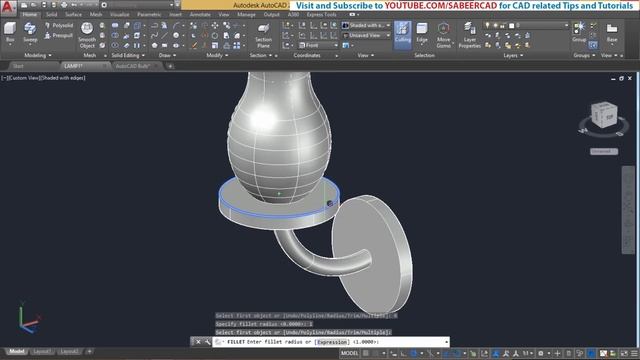Image resolution: width=640 pixels, height=360 pixels.
Task: Open the AutoCAD application menu
Action: pos(8,7)
